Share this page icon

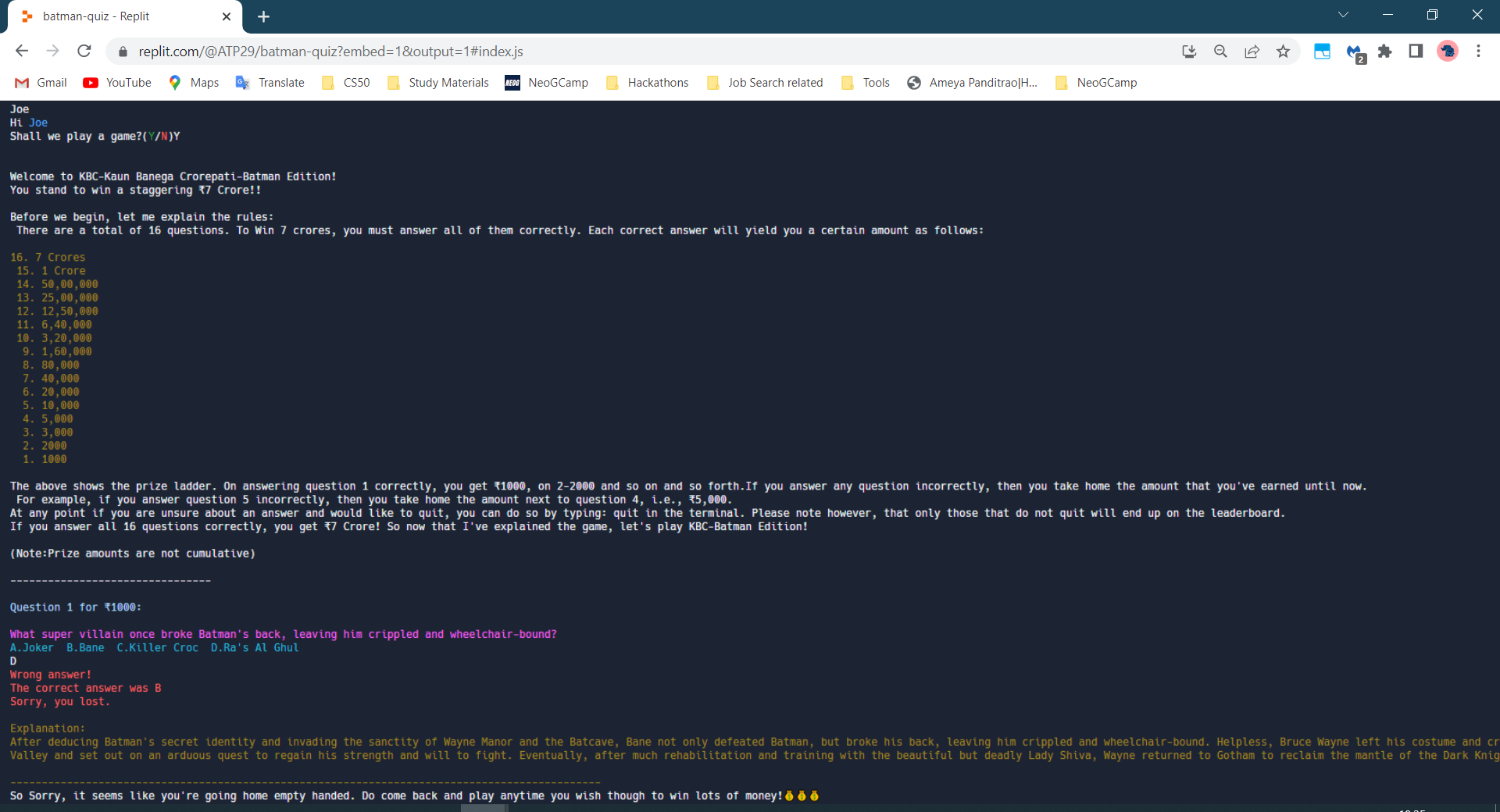tap(1252, 52)
